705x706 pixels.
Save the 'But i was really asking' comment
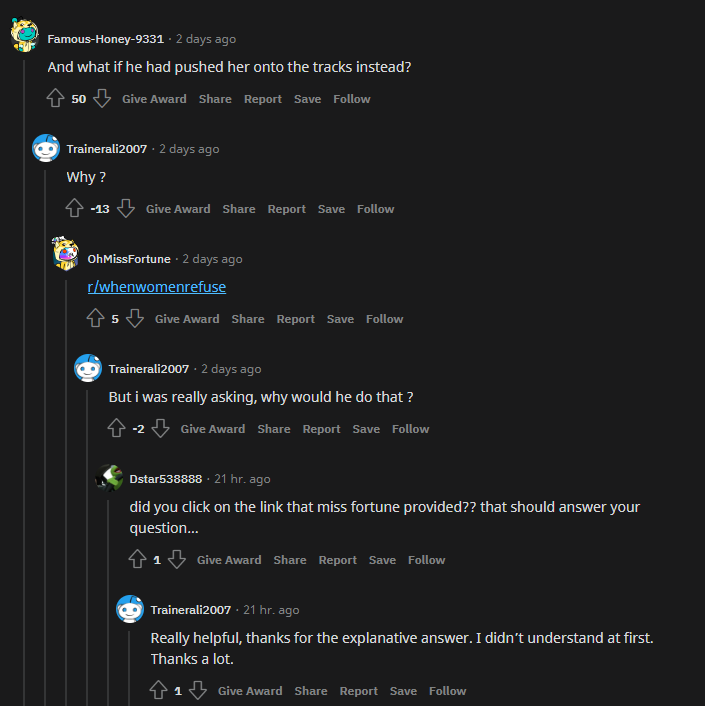366,429
